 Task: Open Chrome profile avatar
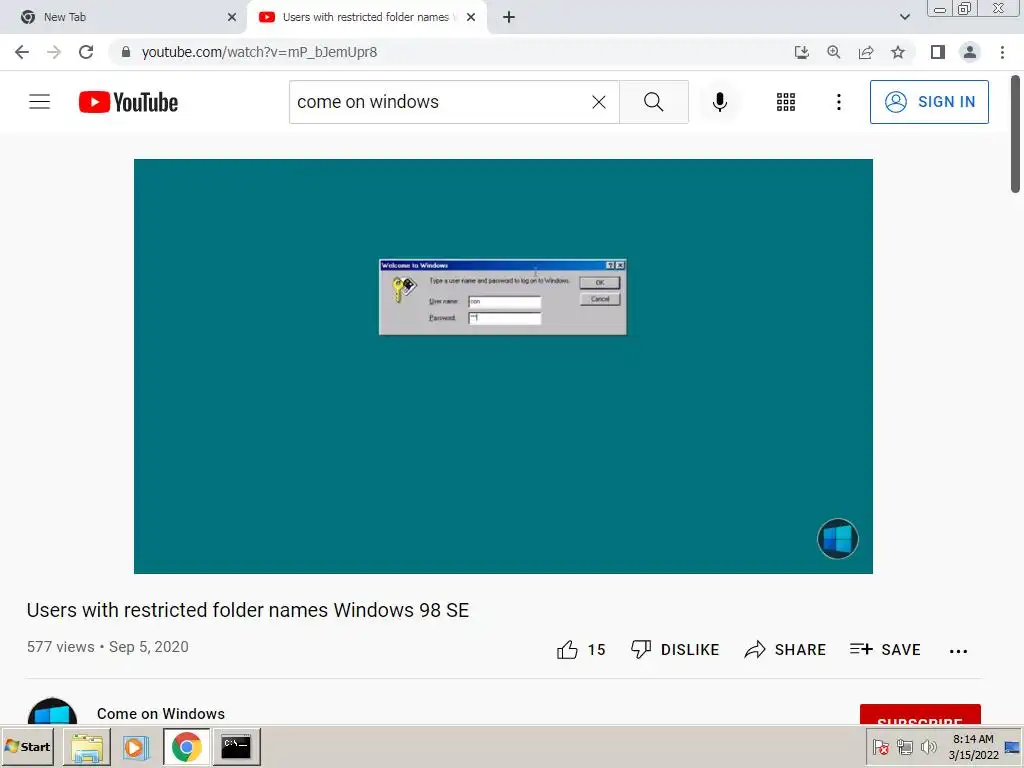click(970, 52)
